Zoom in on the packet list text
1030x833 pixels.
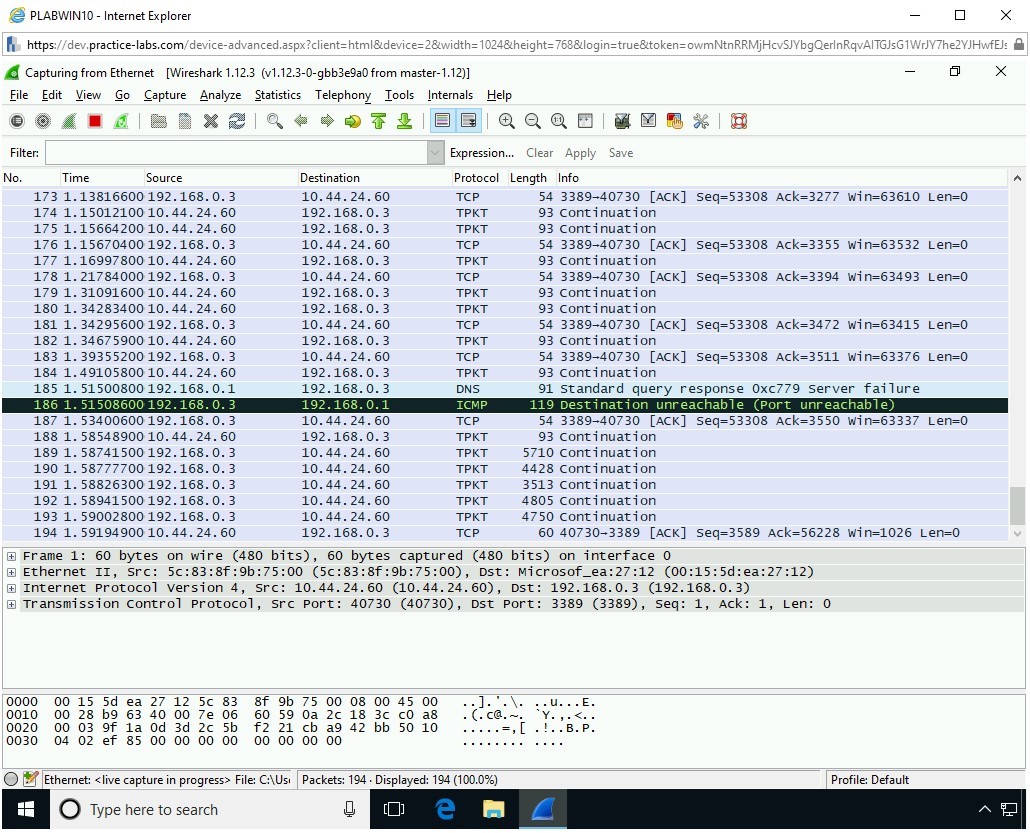pos(507,121)
